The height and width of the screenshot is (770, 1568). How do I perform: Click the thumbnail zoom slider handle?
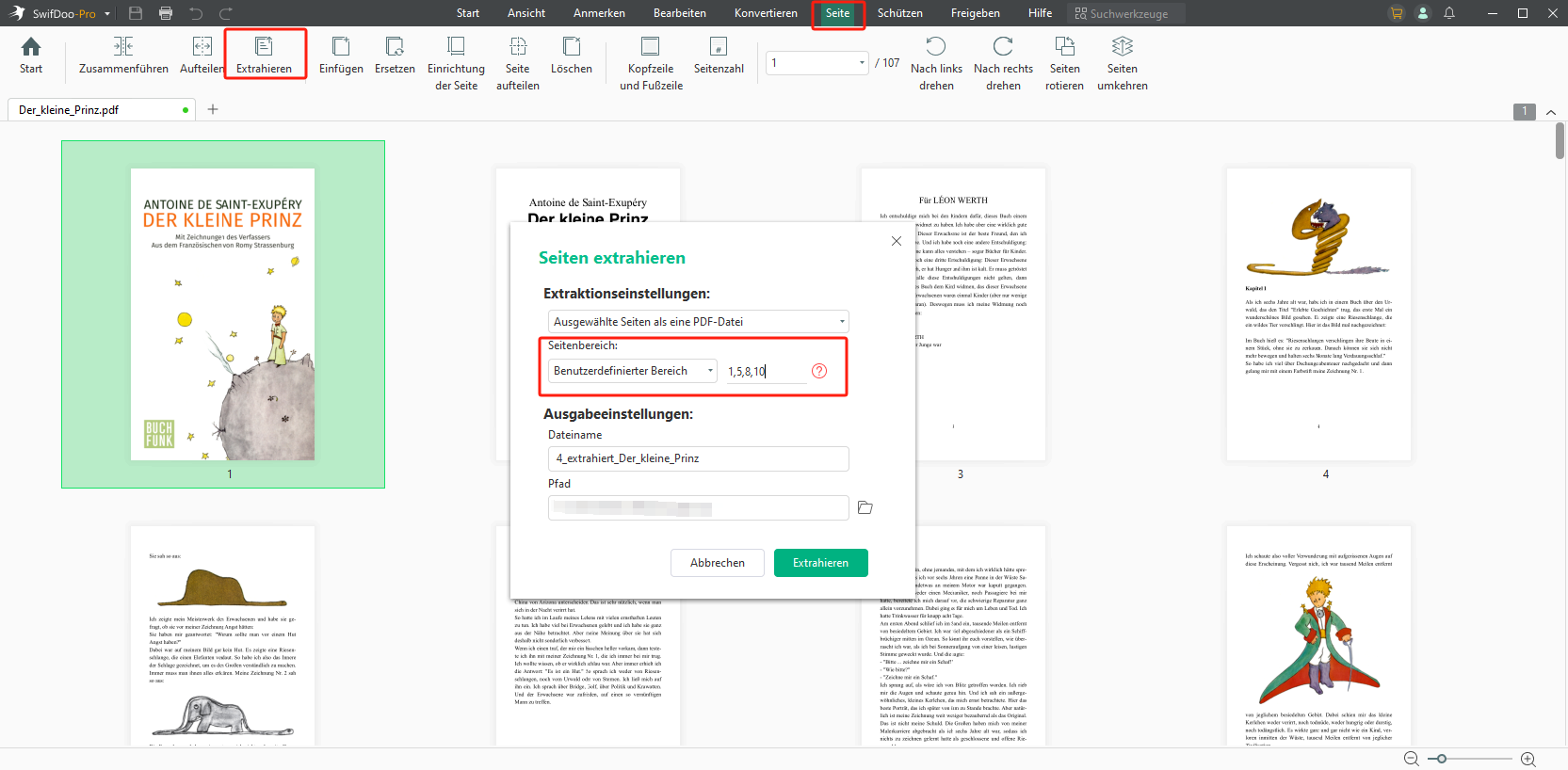point(1441,759)
